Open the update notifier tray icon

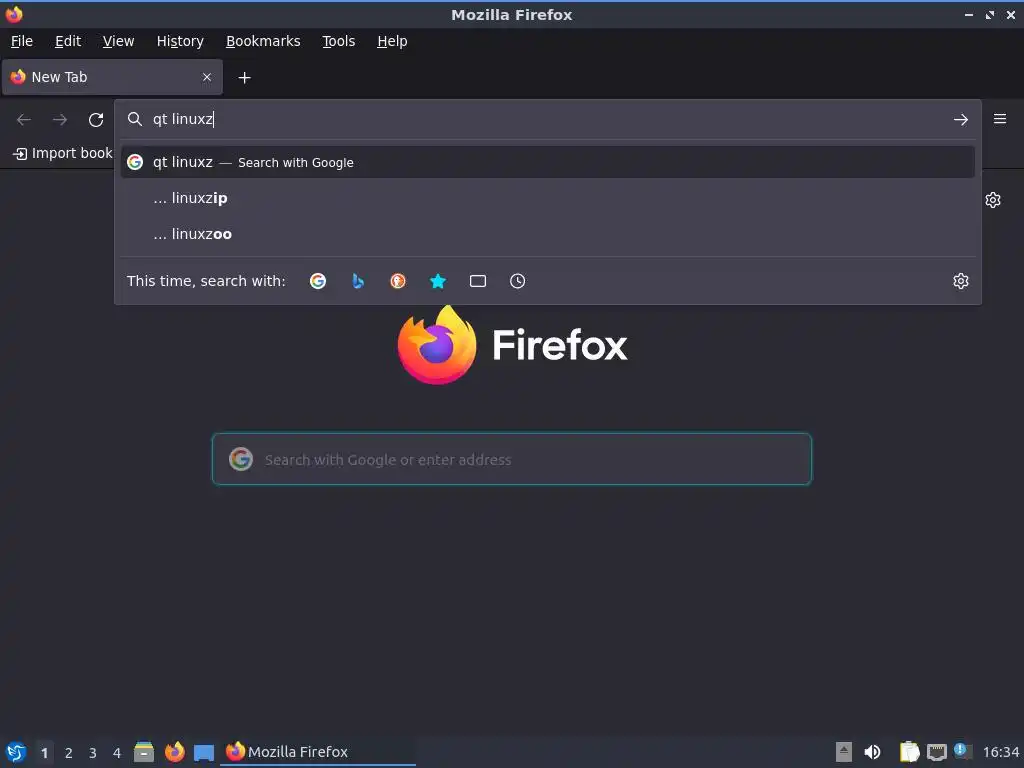coord(963,751)
